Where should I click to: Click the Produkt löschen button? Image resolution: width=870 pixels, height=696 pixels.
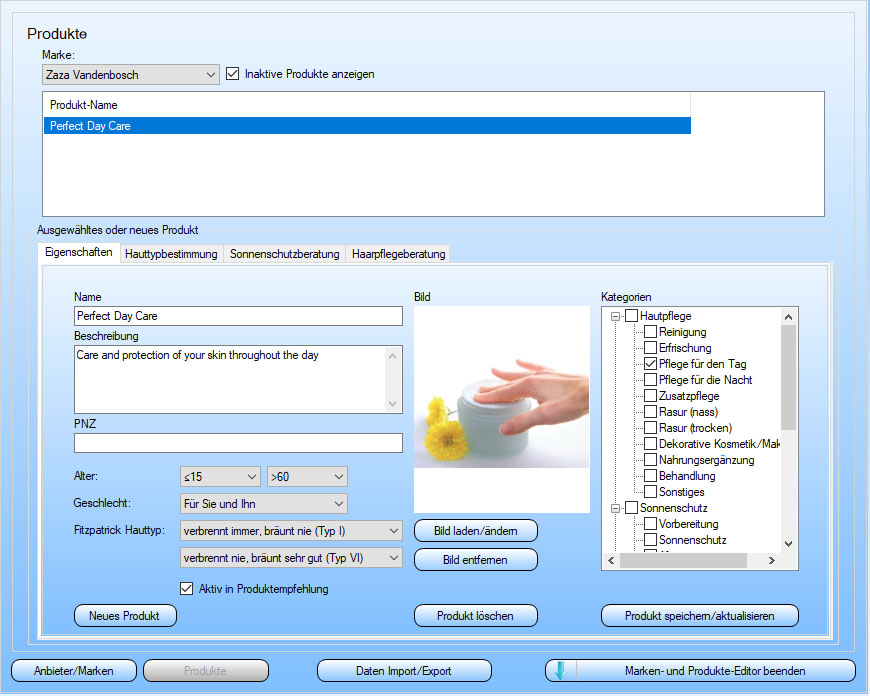coord(476,616)
